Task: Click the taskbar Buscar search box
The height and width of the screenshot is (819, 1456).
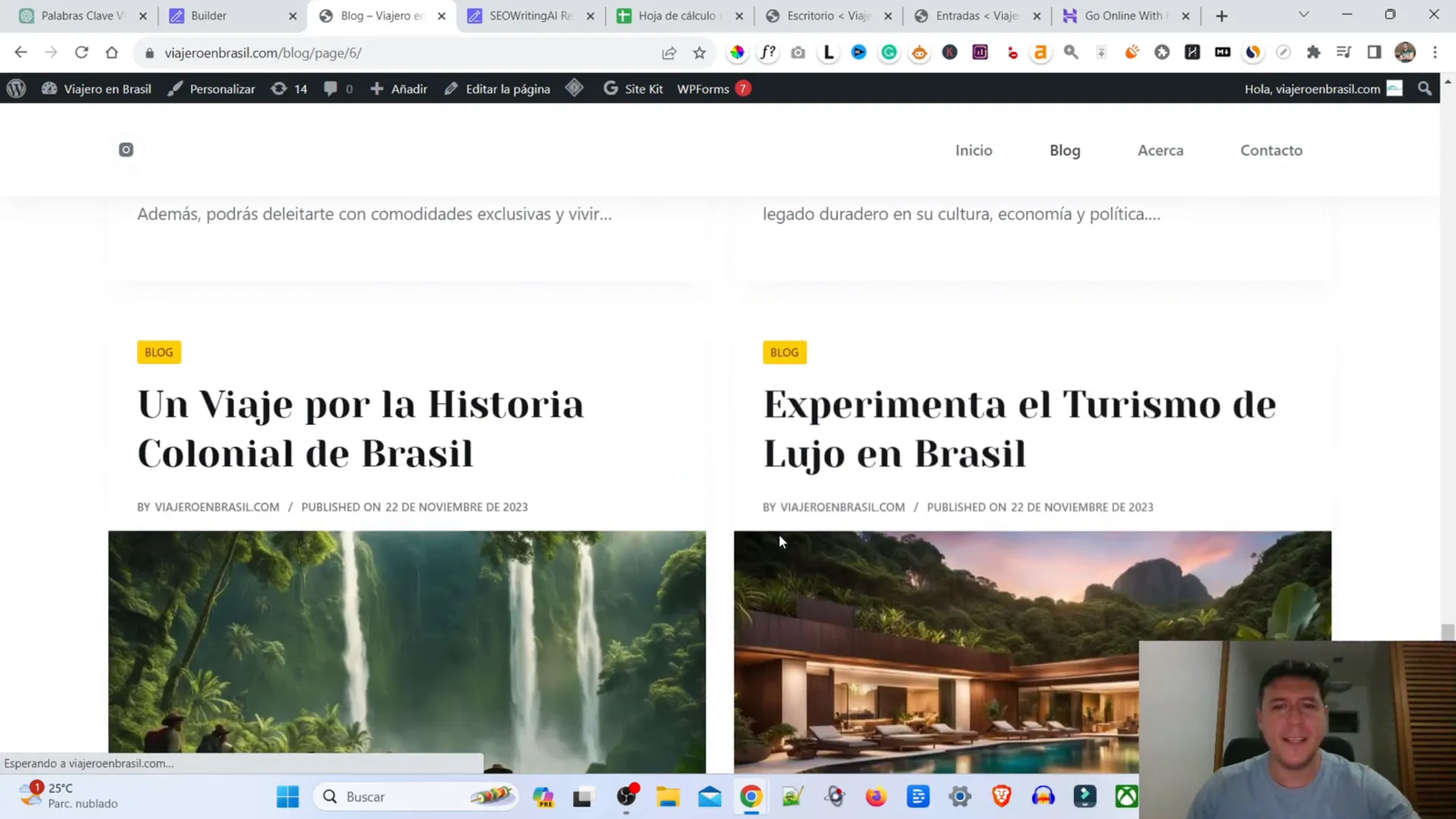Action: pyautogui.click(x=416, y=796)
